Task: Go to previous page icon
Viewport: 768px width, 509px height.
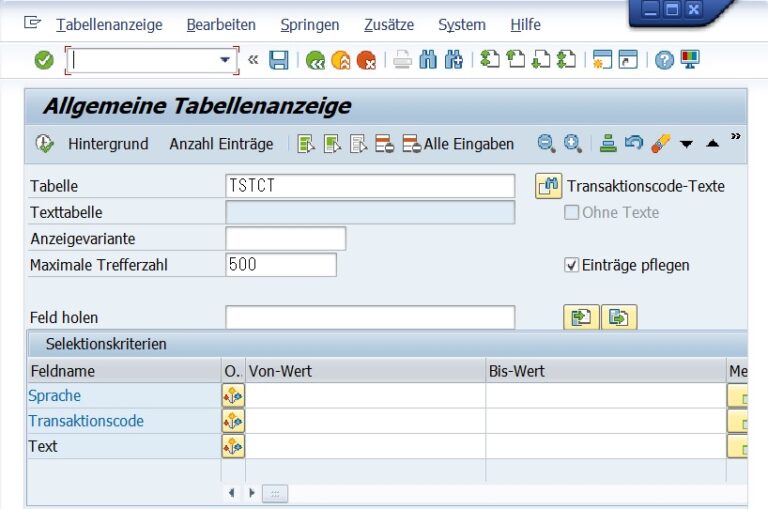Action: pos(516,59)
